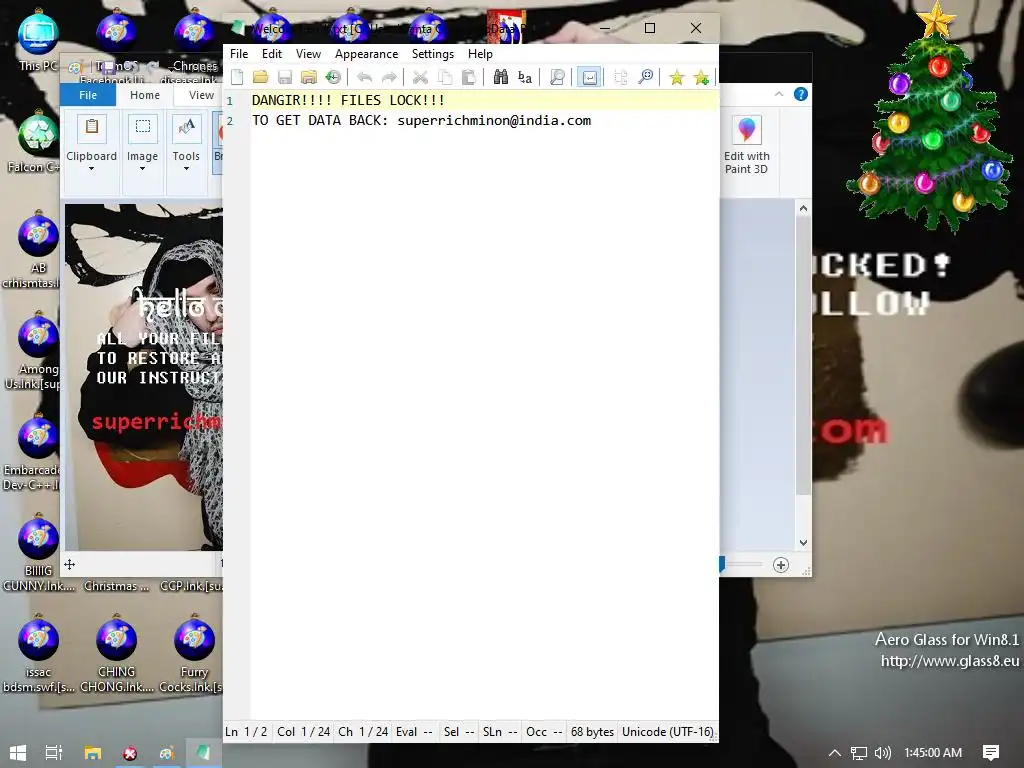Image resolution: width=1024 pixels, height=768 pixels.
Task: Paste from clipboard using the toolbar icon
Action: [x=468, y=77]
